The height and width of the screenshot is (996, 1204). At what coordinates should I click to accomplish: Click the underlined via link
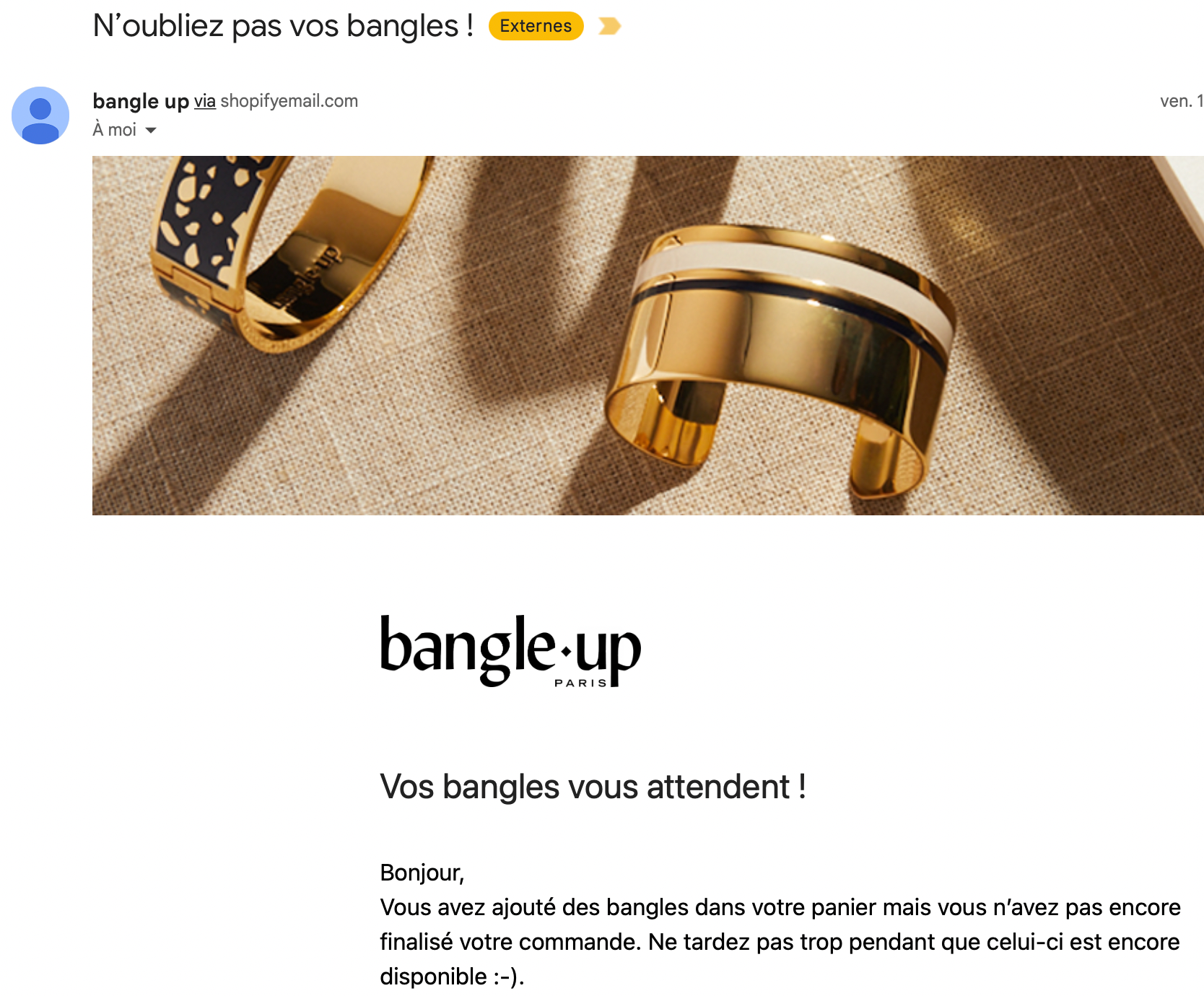205,101
